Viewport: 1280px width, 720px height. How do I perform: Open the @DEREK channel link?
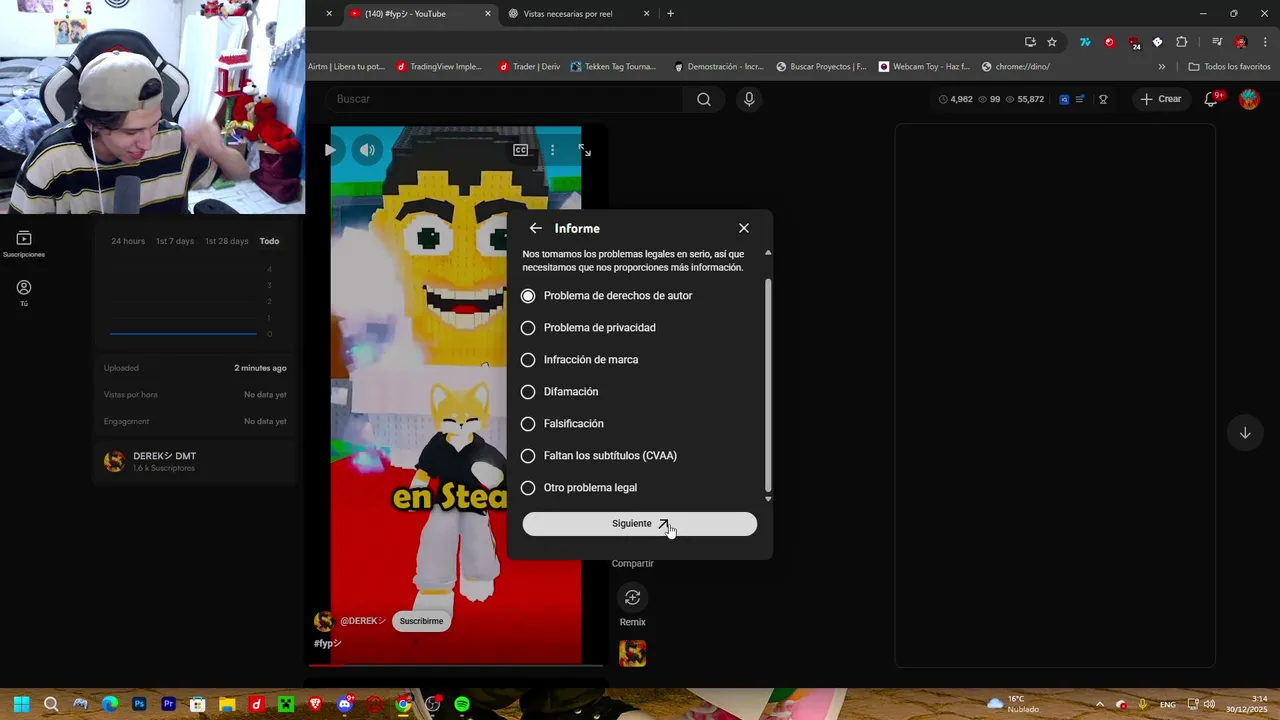click(x=362, y=621)
